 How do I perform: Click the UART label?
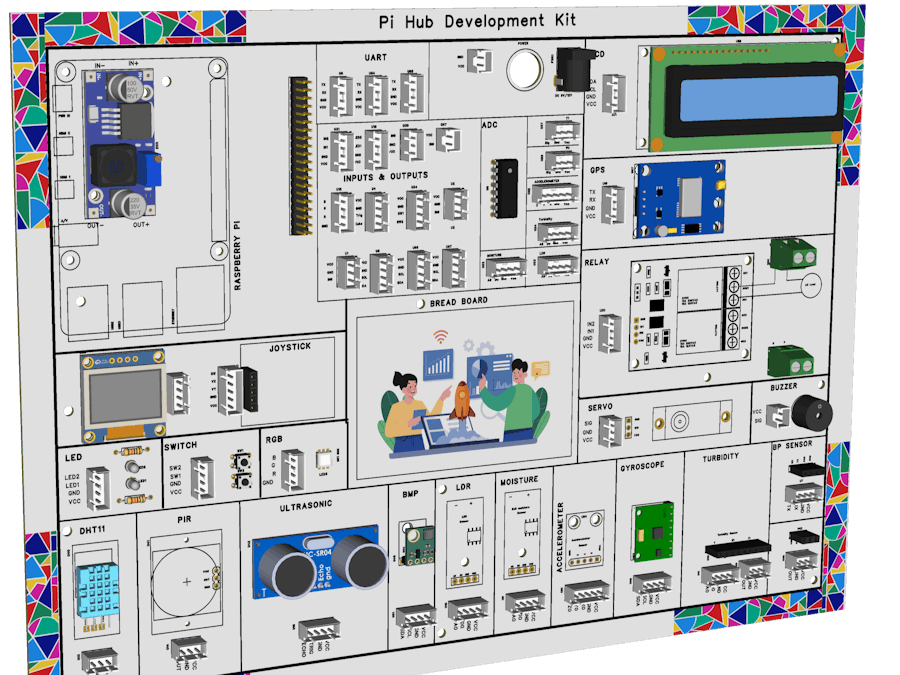(x=375, y=57)
